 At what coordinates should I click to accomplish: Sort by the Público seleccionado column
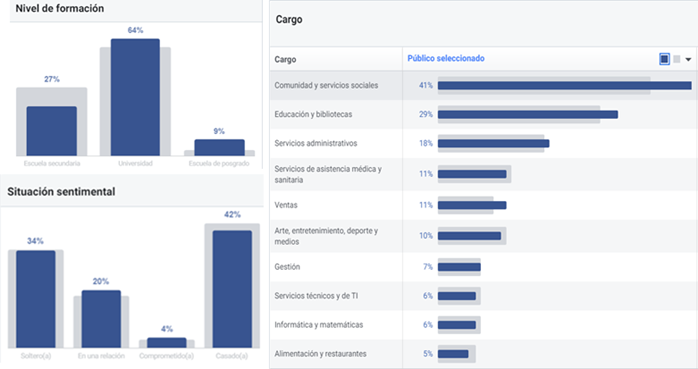[x=446, y=58]
